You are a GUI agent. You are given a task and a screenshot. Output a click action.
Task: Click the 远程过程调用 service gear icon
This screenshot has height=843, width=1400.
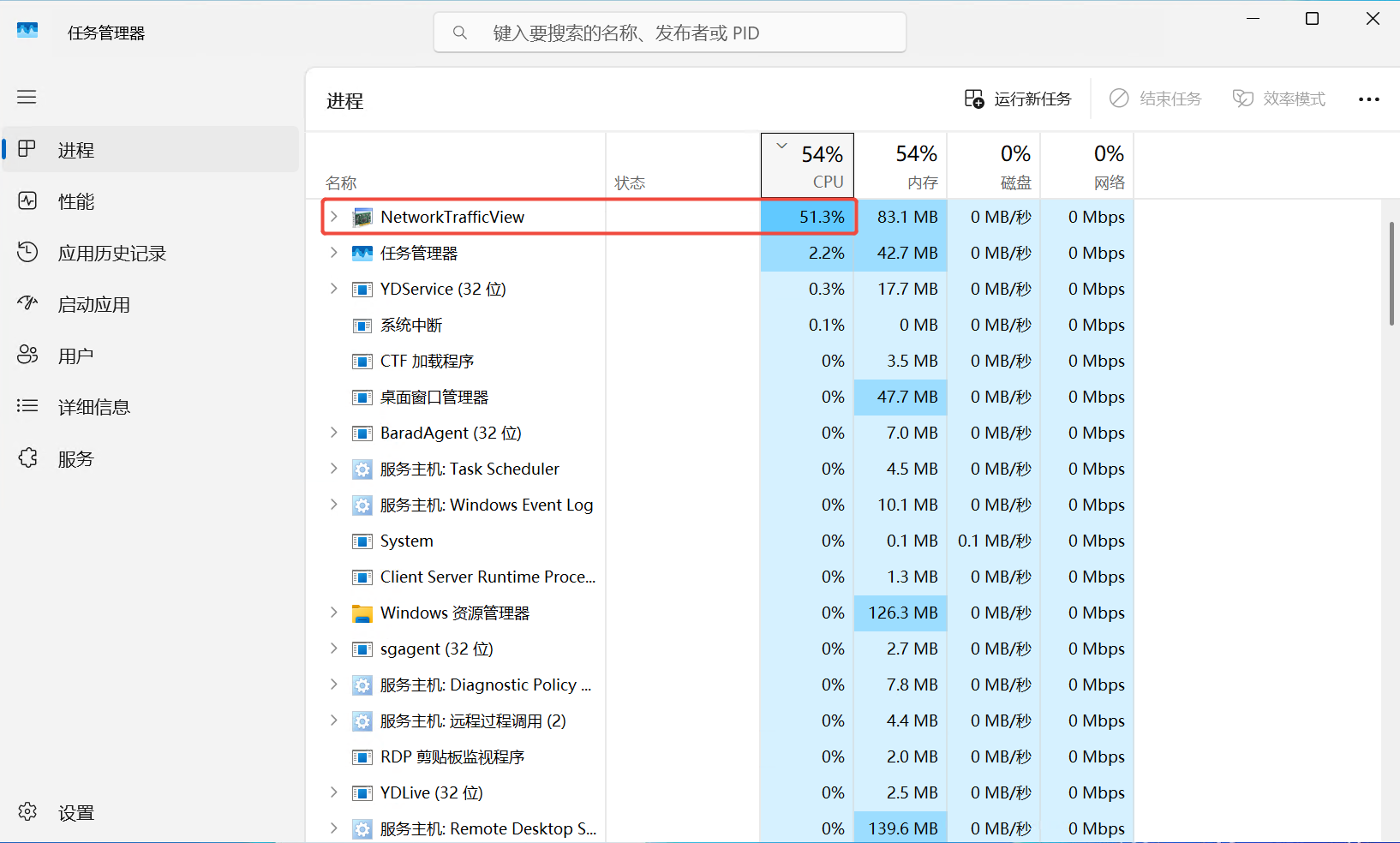[362, 721]
